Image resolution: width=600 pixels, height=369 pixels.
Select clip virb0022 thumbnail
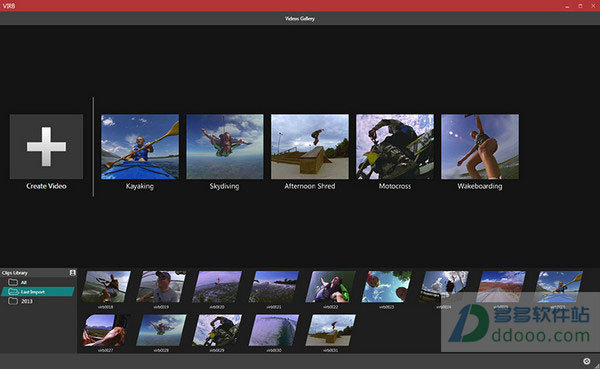tap(331, 287)
